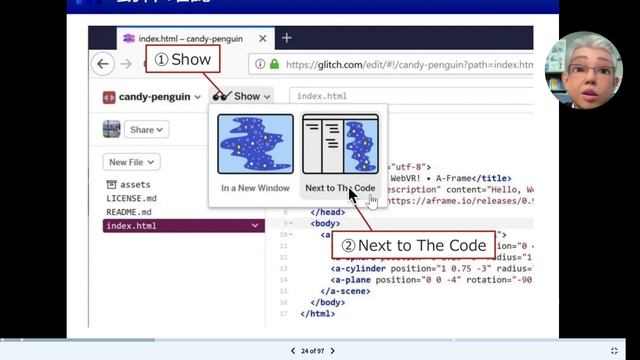Go to previous slide with left chevron
This screenshot has width=640, height=360.
coord(293,351)
